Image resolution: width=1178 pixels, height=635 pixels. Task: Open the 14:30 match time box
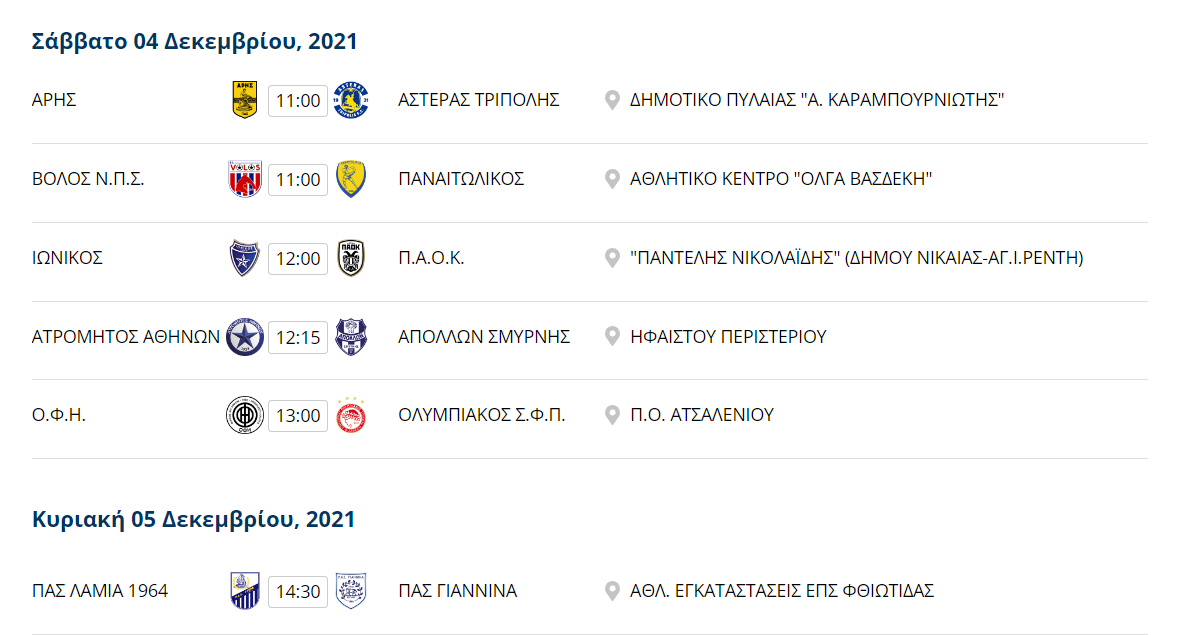[x=298, y=591]
